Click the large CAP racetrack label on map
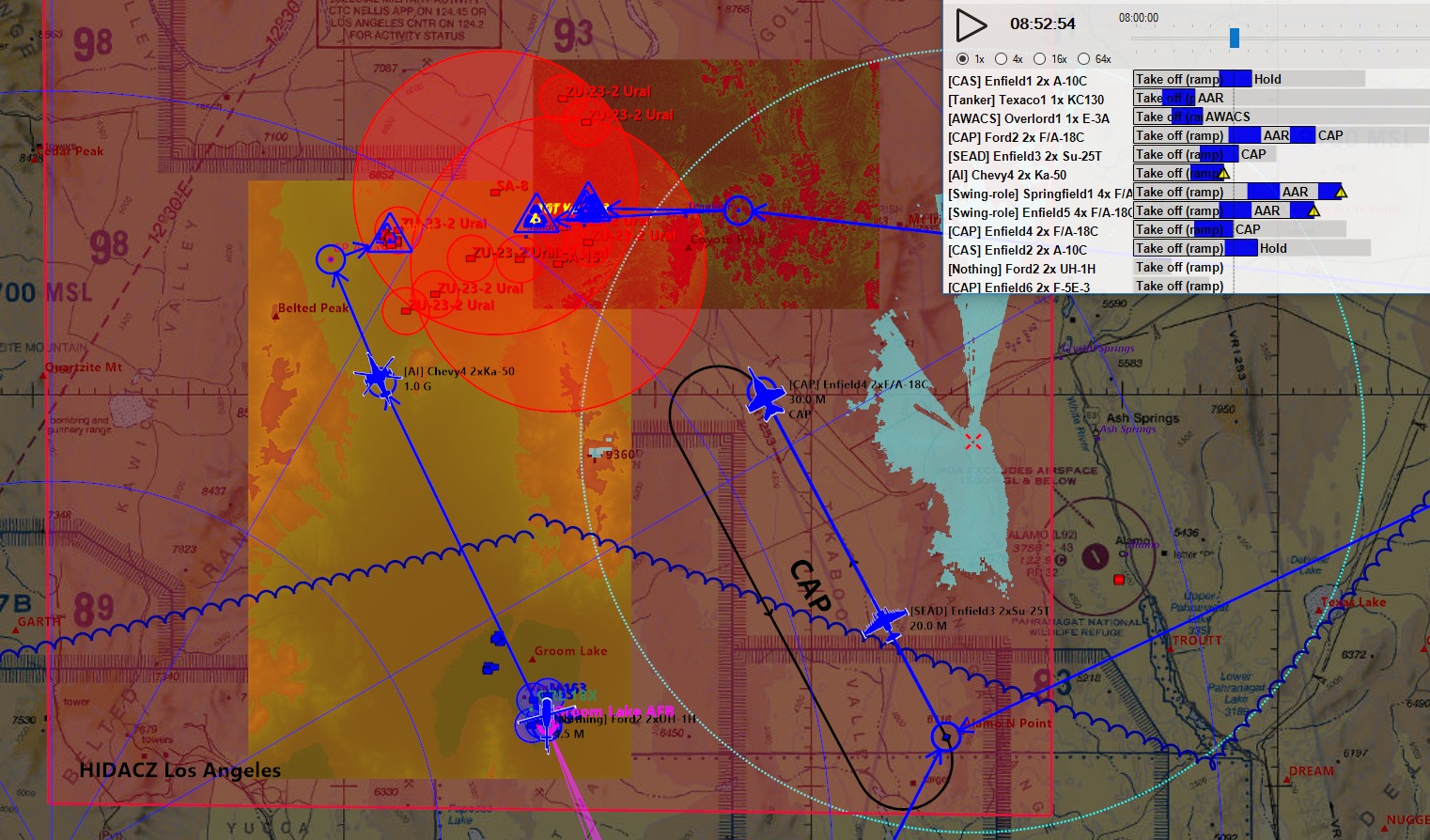 click(810, 585)
